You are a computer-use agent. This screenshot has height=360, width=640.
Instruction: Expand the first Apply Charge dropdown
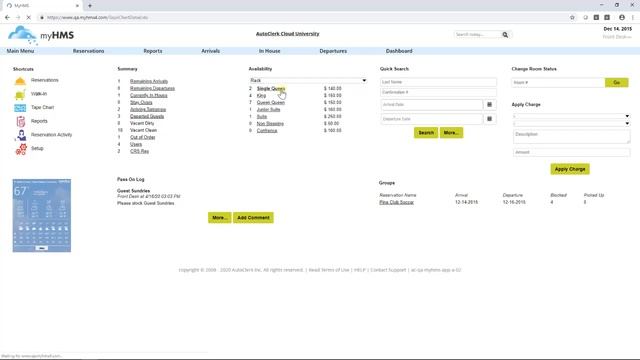point(571,116)
